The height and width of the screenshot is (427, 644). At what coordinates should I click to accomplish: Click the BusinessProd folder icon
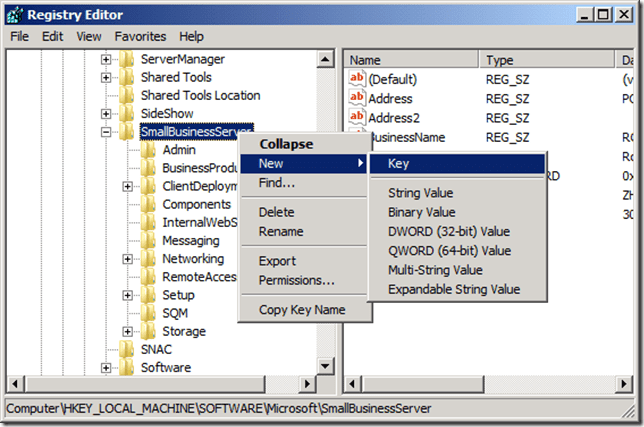coord(148,168)
